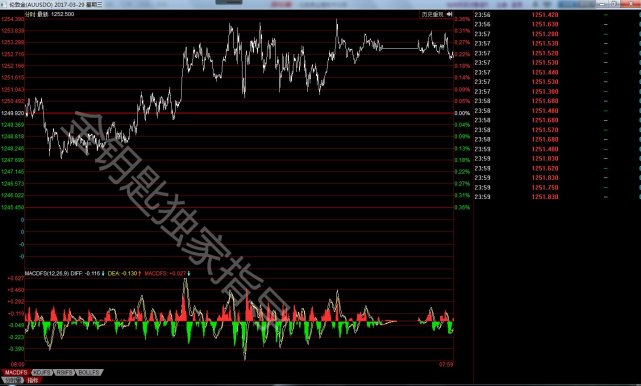The width and height of the screenshot is (641, 386).
Task: Click the 1249.920 baseline price label
Action: click(13, 113)
